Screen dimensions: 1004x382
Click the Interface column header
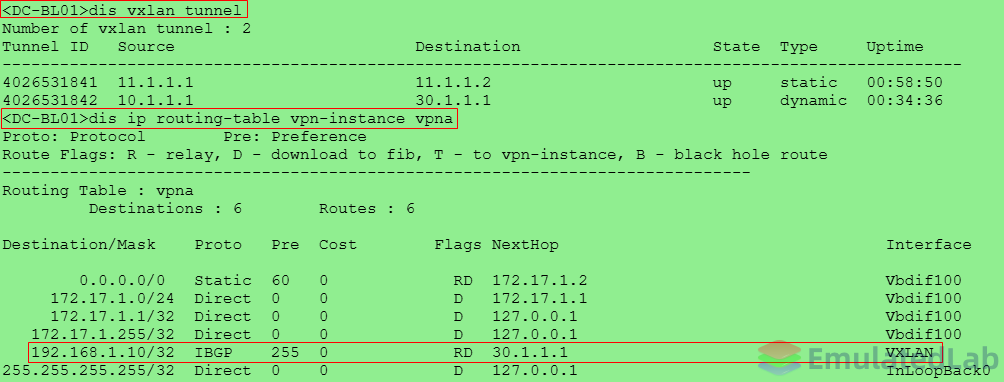pyautogui.click(x=928, y=244)
